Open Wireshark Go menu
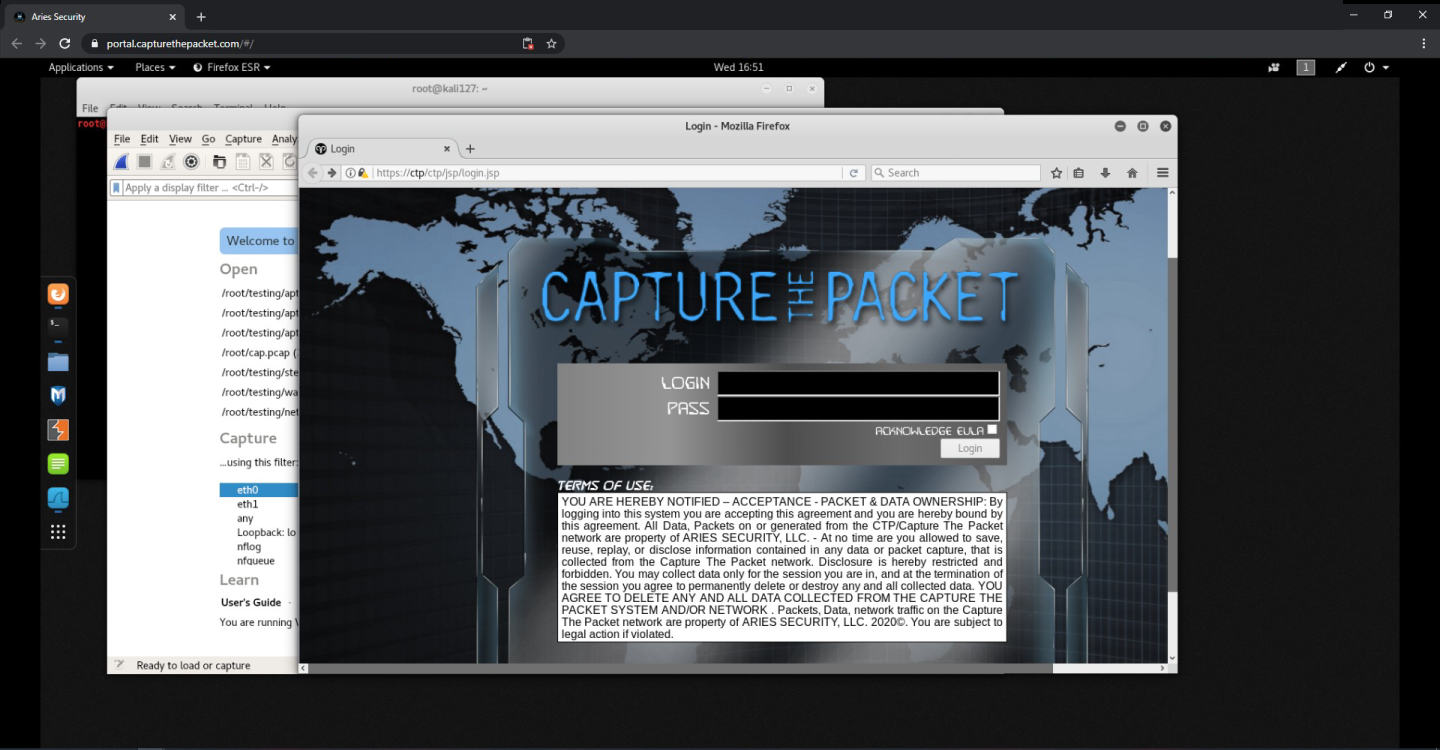The image size is (1440, 750). [208, 139]
